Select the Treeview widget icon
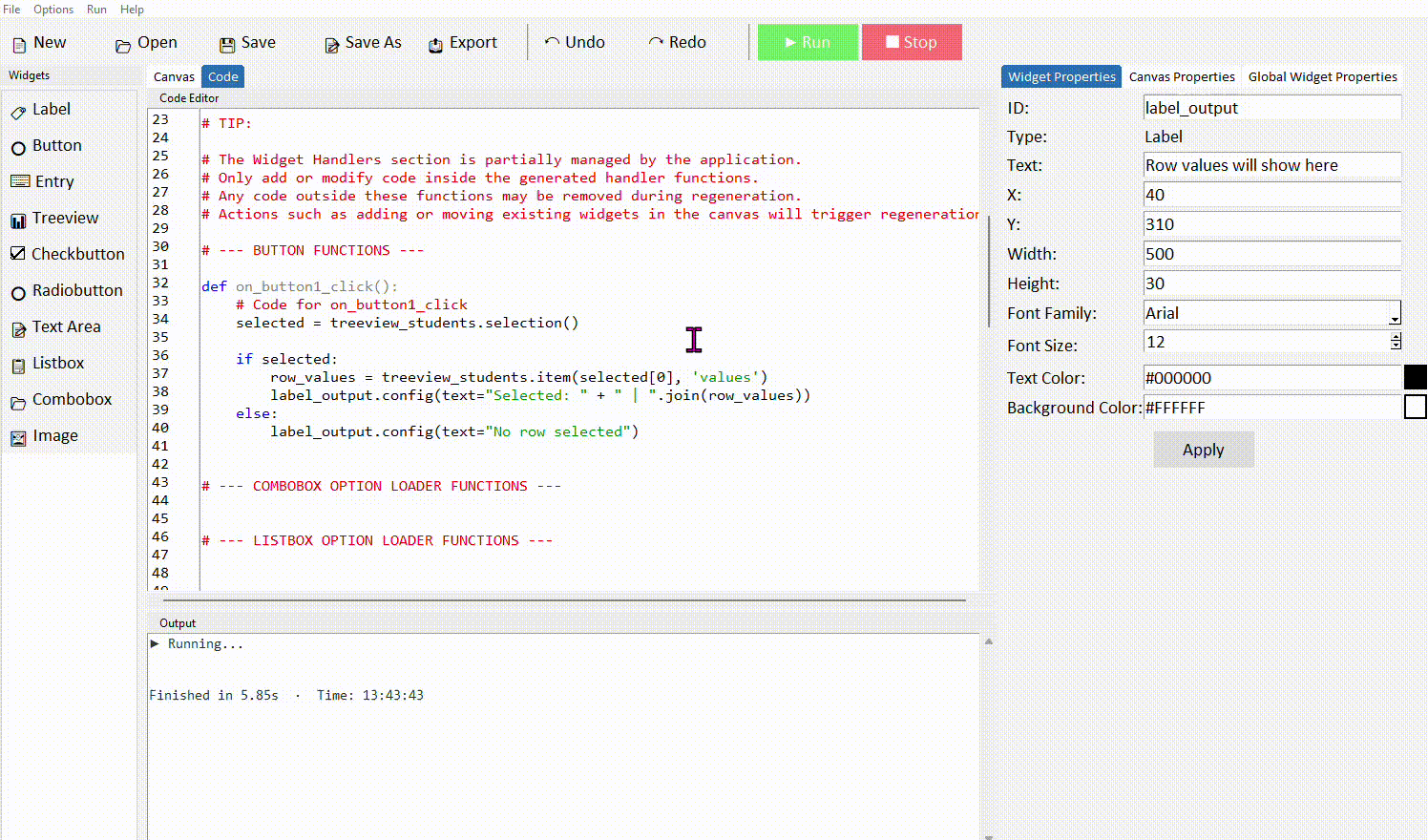1428x840 pixels. coord(18,220)
